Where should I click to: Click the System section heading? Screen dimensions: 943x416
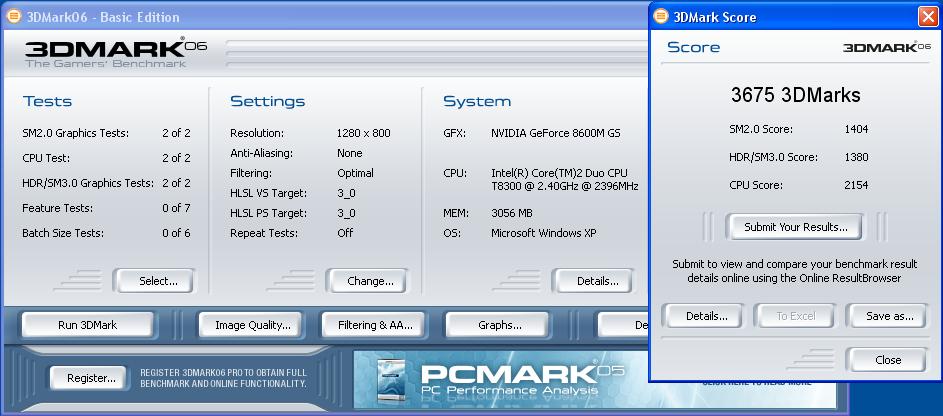pyautogui.click(x=477, y=102)
